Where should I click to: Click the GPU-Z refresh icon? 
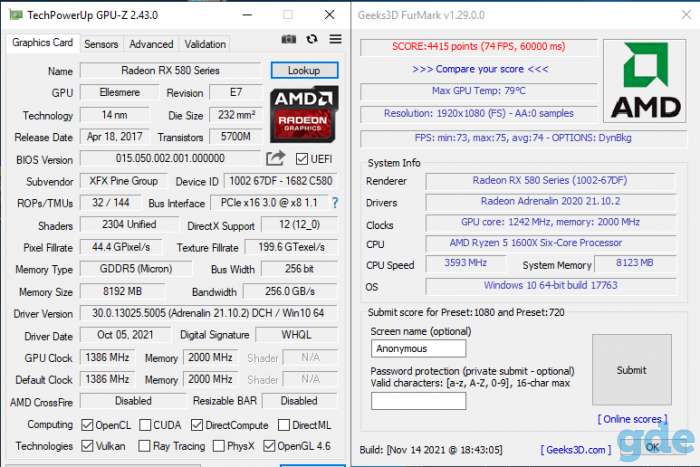coord(312,39)
